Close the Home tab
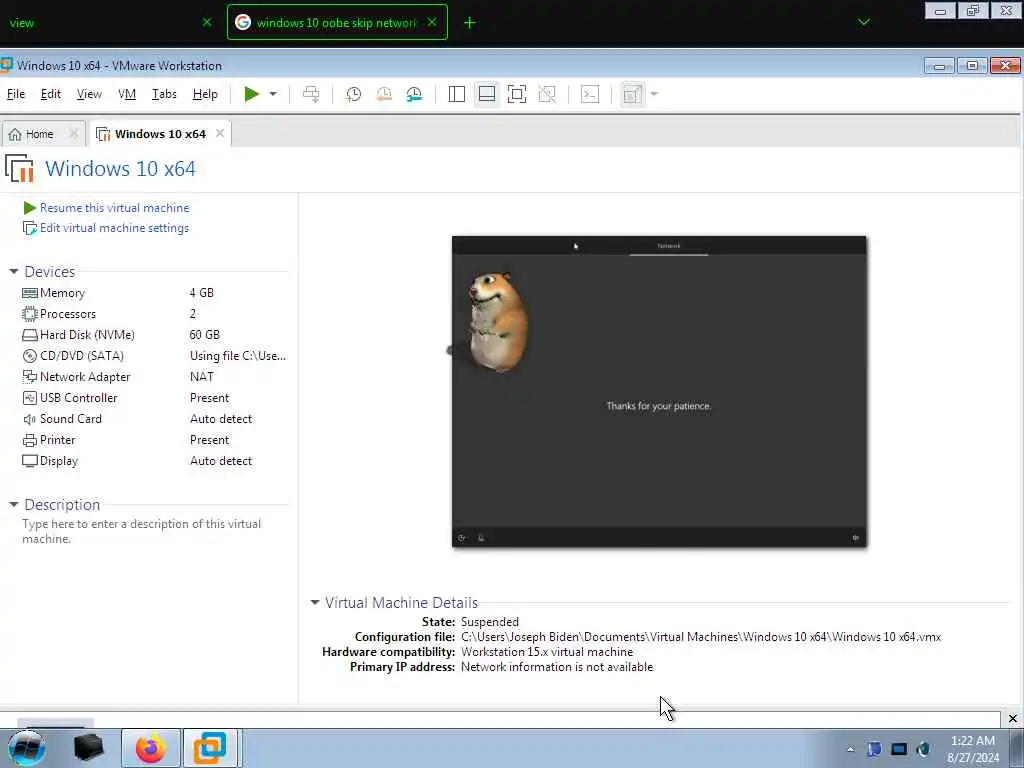Image resolution: width=1024 pixels, height=768 pixels. point(74,134)
